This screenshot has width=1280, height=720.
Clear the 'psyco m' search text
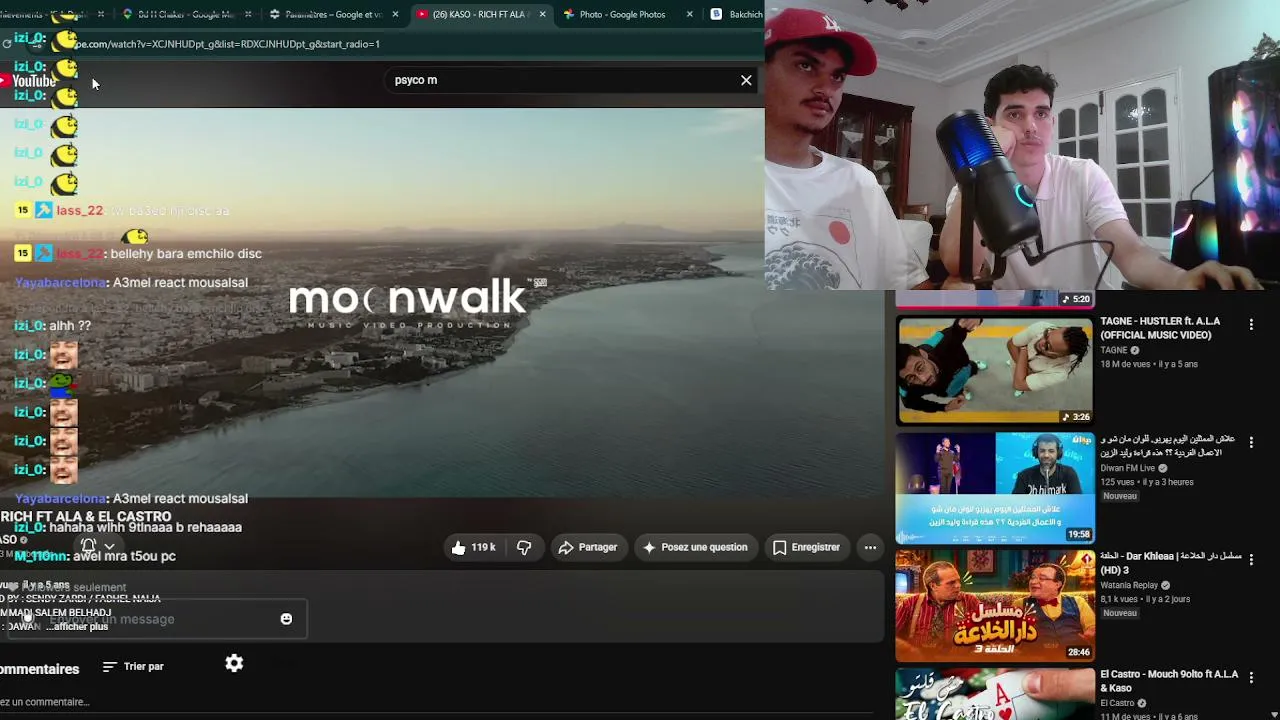click(x=746, y=80)
